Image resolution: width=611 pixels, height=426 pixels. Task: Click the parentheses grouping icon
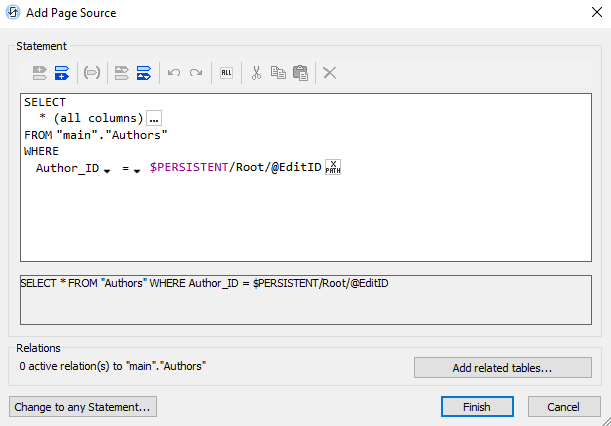[92, 73]
